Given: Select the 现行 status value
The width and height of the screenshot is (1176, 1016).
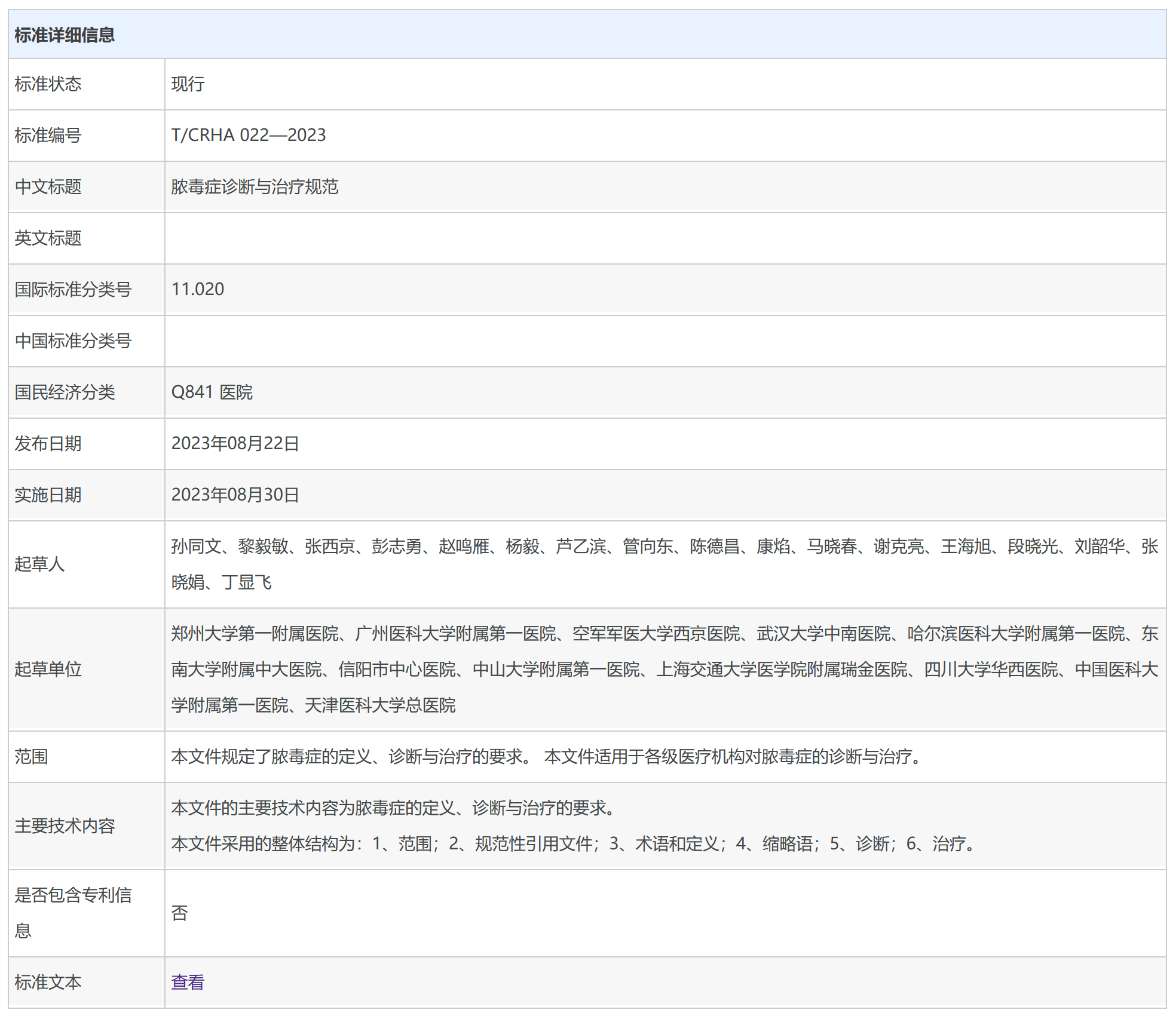Looking at the screenshot, I should [188, 84].
